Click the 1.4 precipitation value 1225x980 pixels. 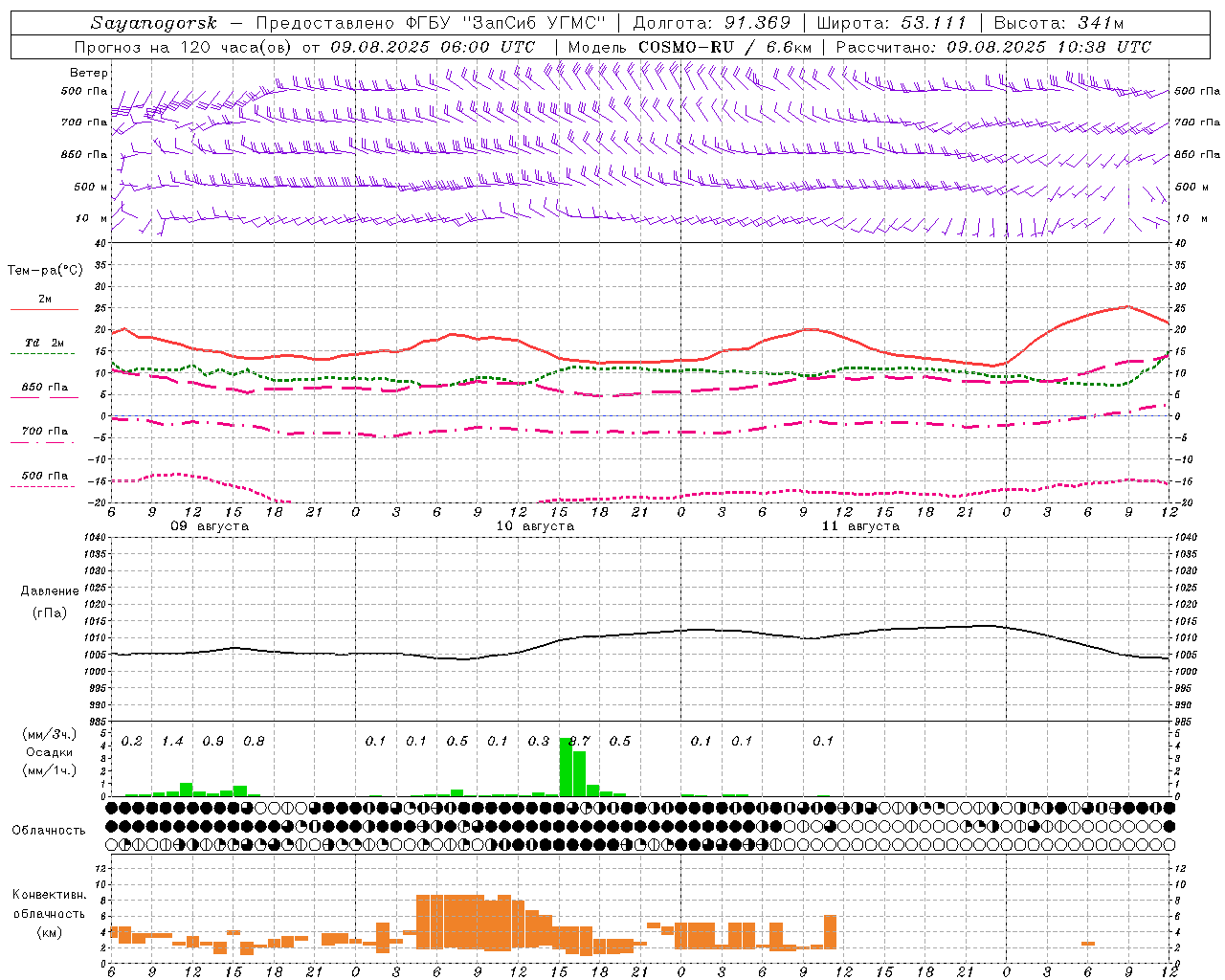coord(172,742)
